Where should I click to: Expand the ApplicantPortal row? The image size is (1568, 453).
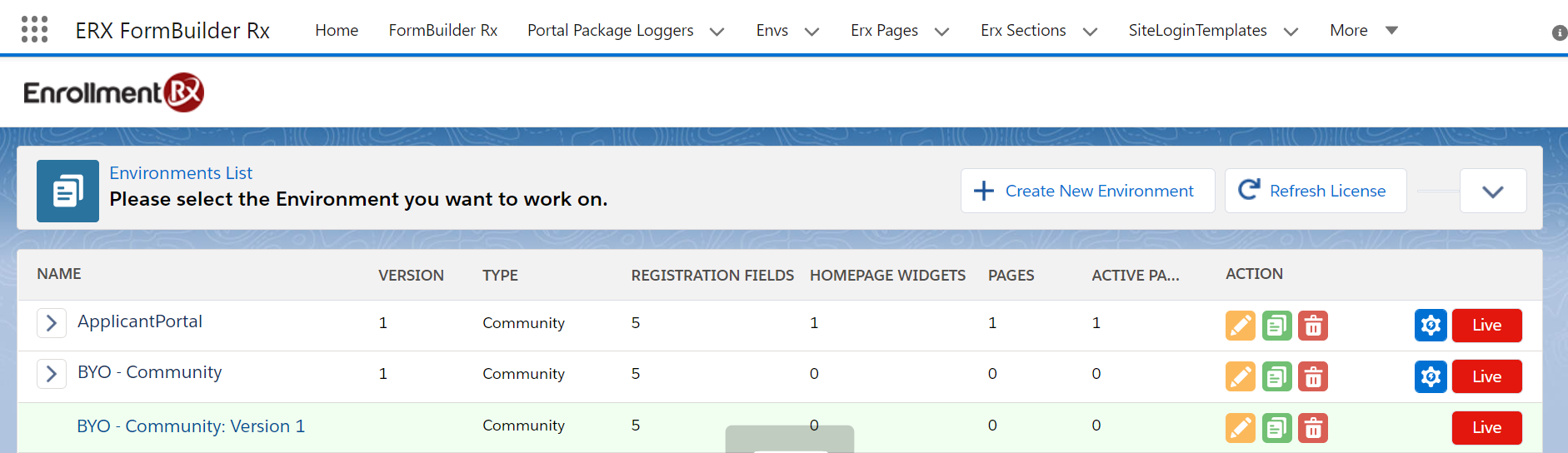click(52, 323)
